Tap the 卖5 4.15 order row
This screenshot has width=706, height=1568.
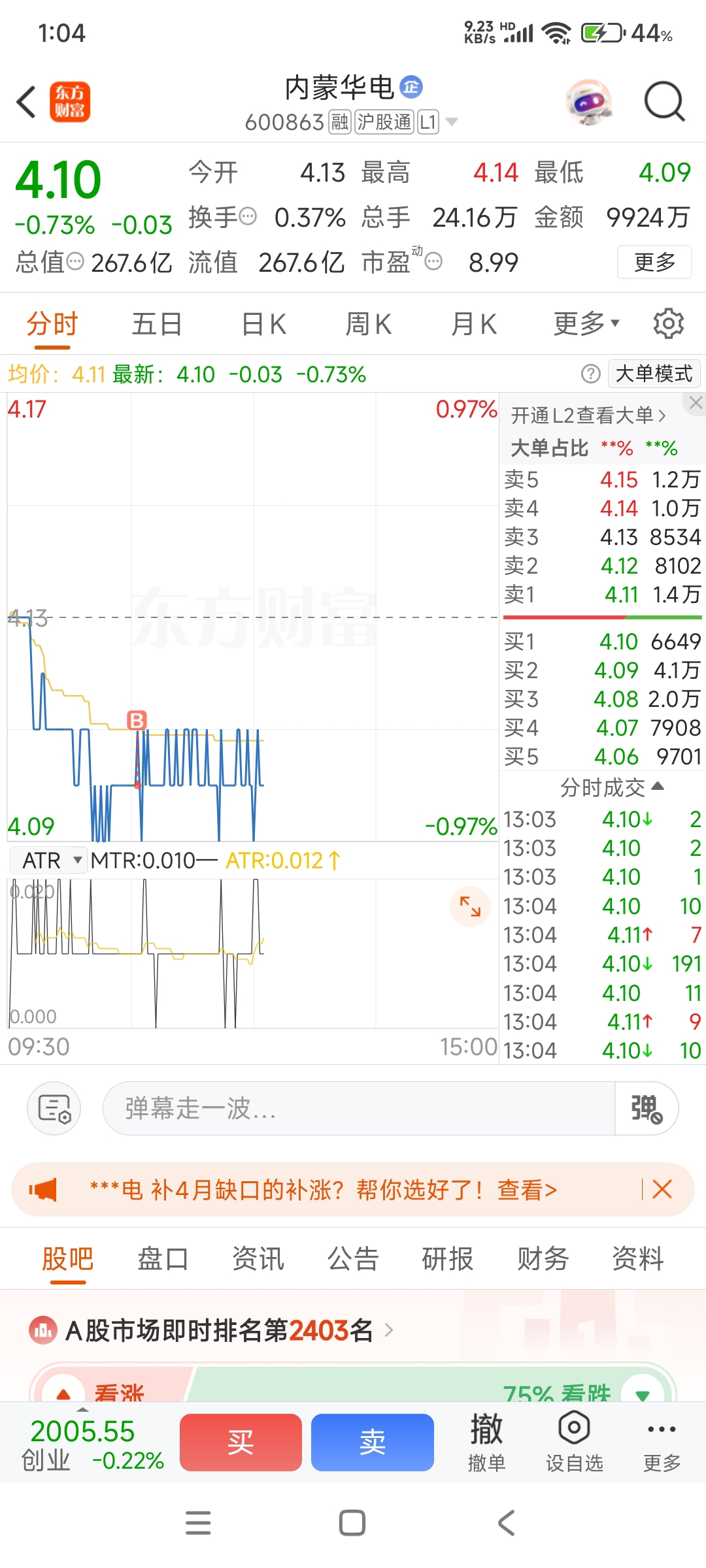pos(602,480)
